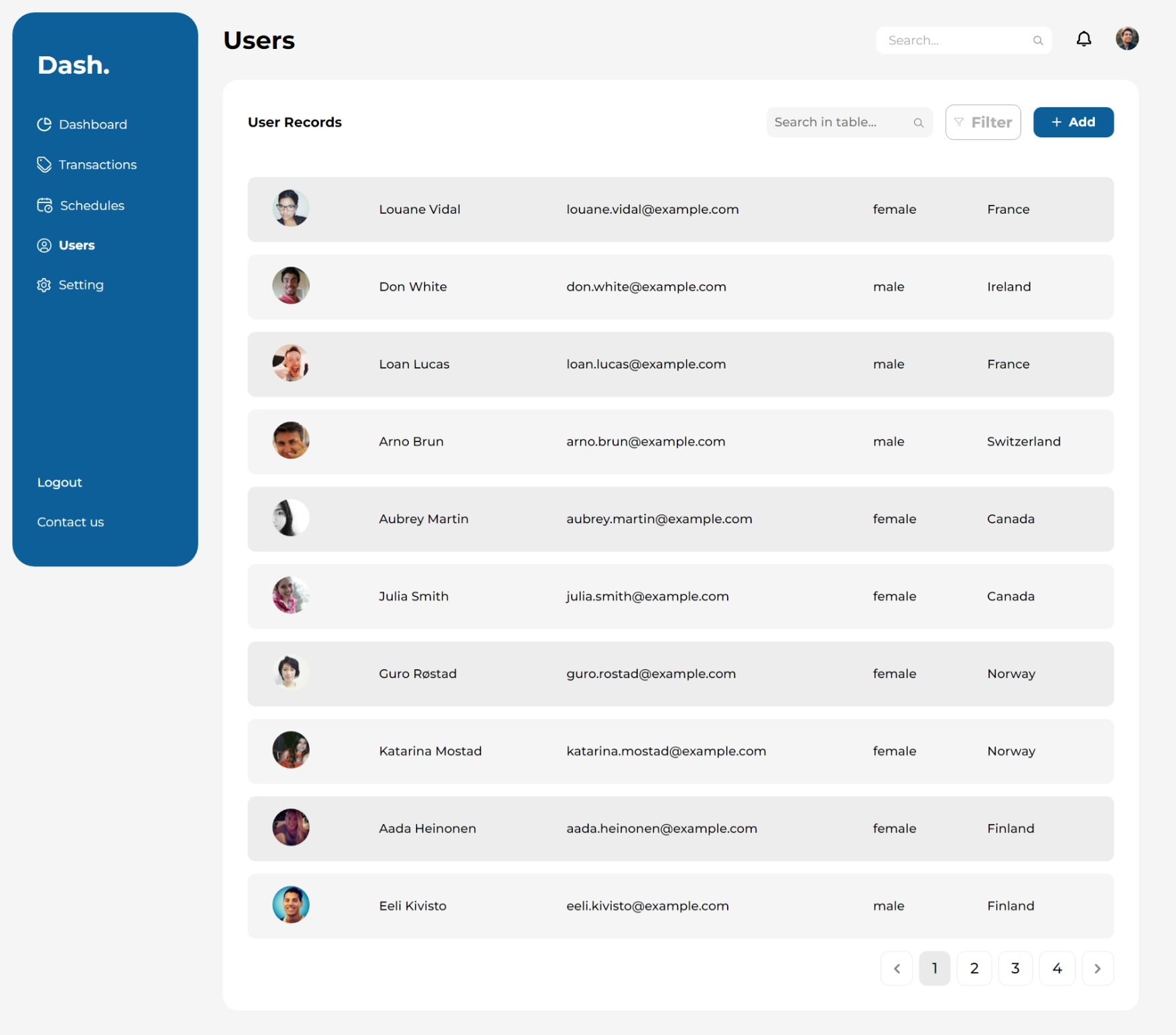Switch to the Transactions section
This screenshot has height=1035, width=1176.
(x=98, y=164)
